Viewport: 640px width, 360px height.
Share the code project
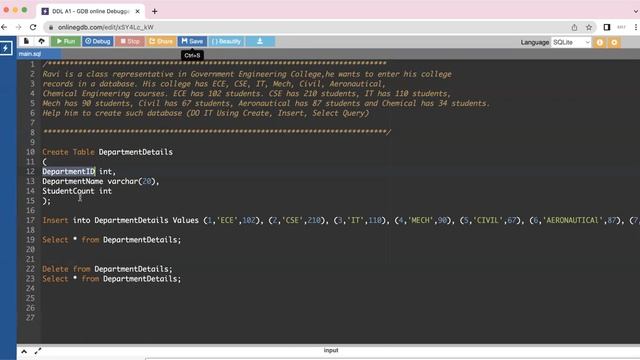161,41
